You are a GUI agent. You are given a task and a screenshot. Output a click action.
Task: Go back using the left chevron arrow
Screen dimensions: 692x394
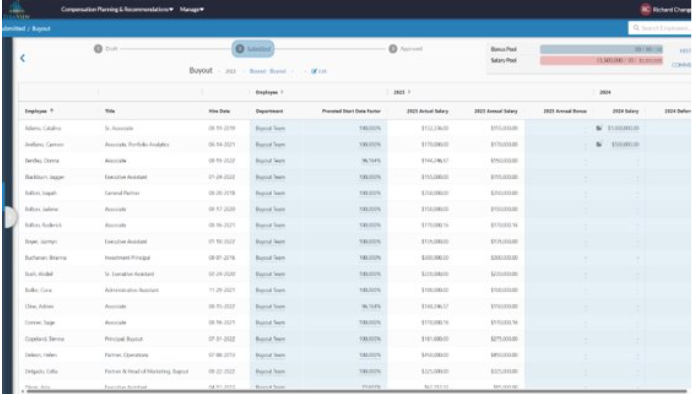(x=23, y=58)
